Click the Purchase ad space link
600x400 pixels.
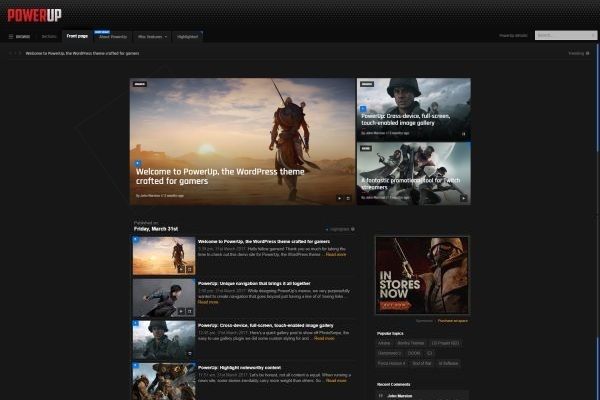pos(453,321)
